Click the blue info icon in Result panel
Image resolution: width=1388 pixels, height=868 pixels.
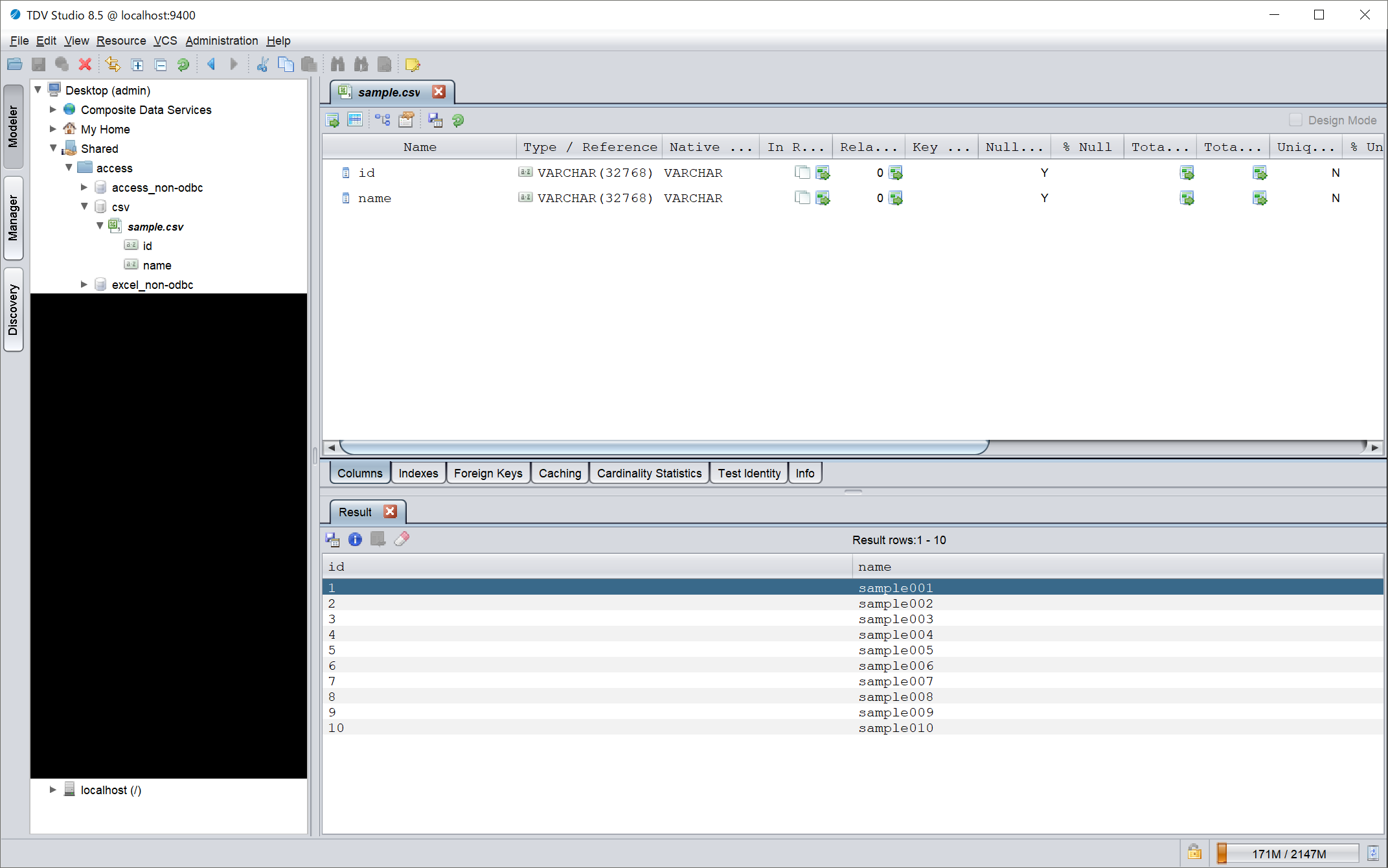point(355,539)
